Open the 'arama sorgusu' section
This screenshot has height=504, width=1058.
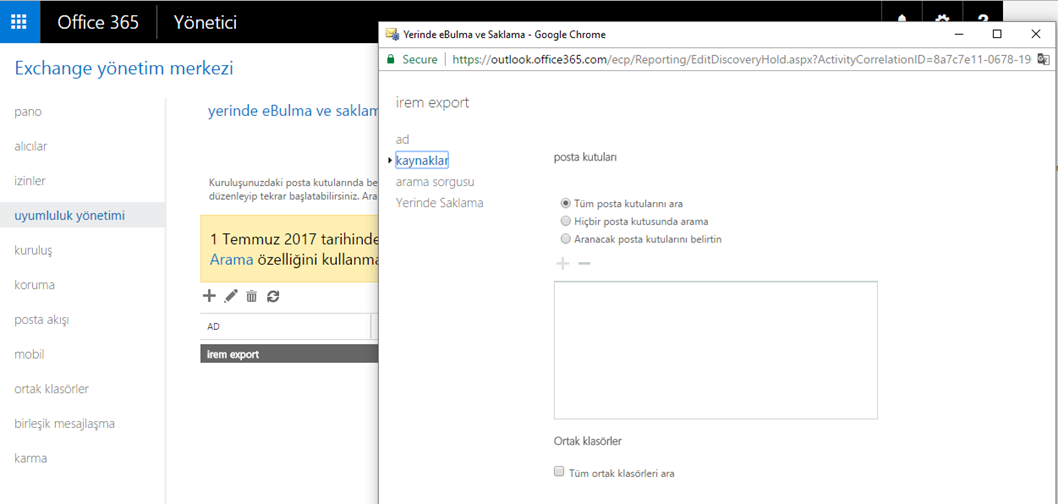[435, 182]
